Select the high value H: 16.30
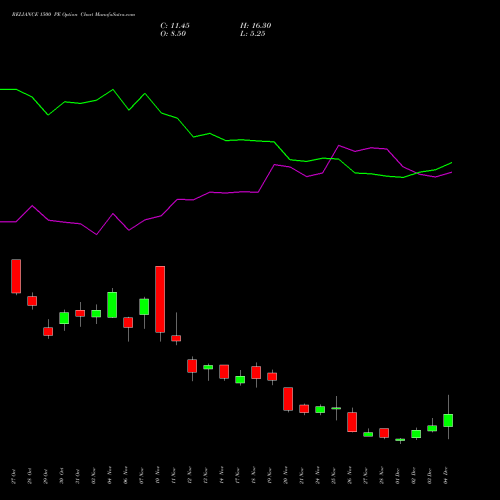This screenshot has width=500, height=500. [x=255, y=26]
